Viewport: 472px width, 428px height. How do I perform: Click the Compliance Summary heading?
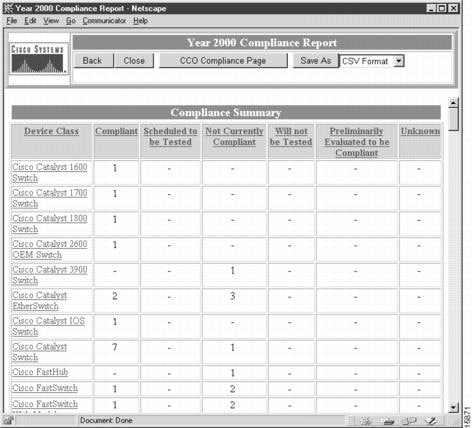click(226, 112)
